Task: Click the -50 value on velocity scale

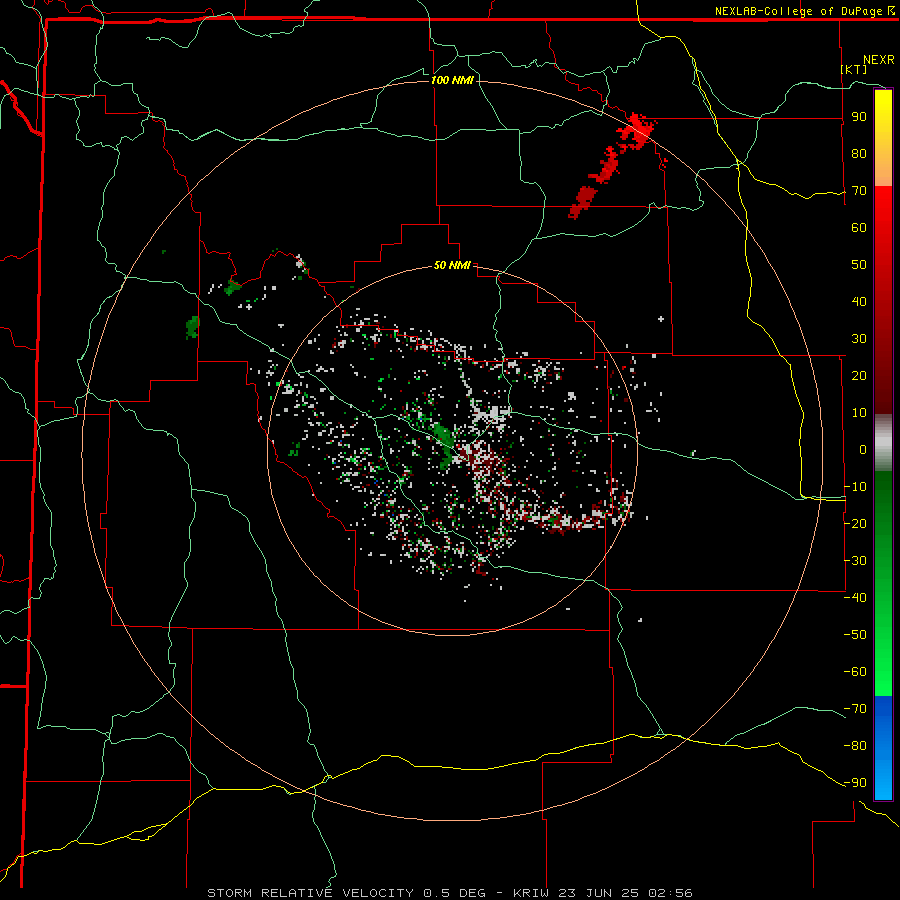Action: (855, 635)
